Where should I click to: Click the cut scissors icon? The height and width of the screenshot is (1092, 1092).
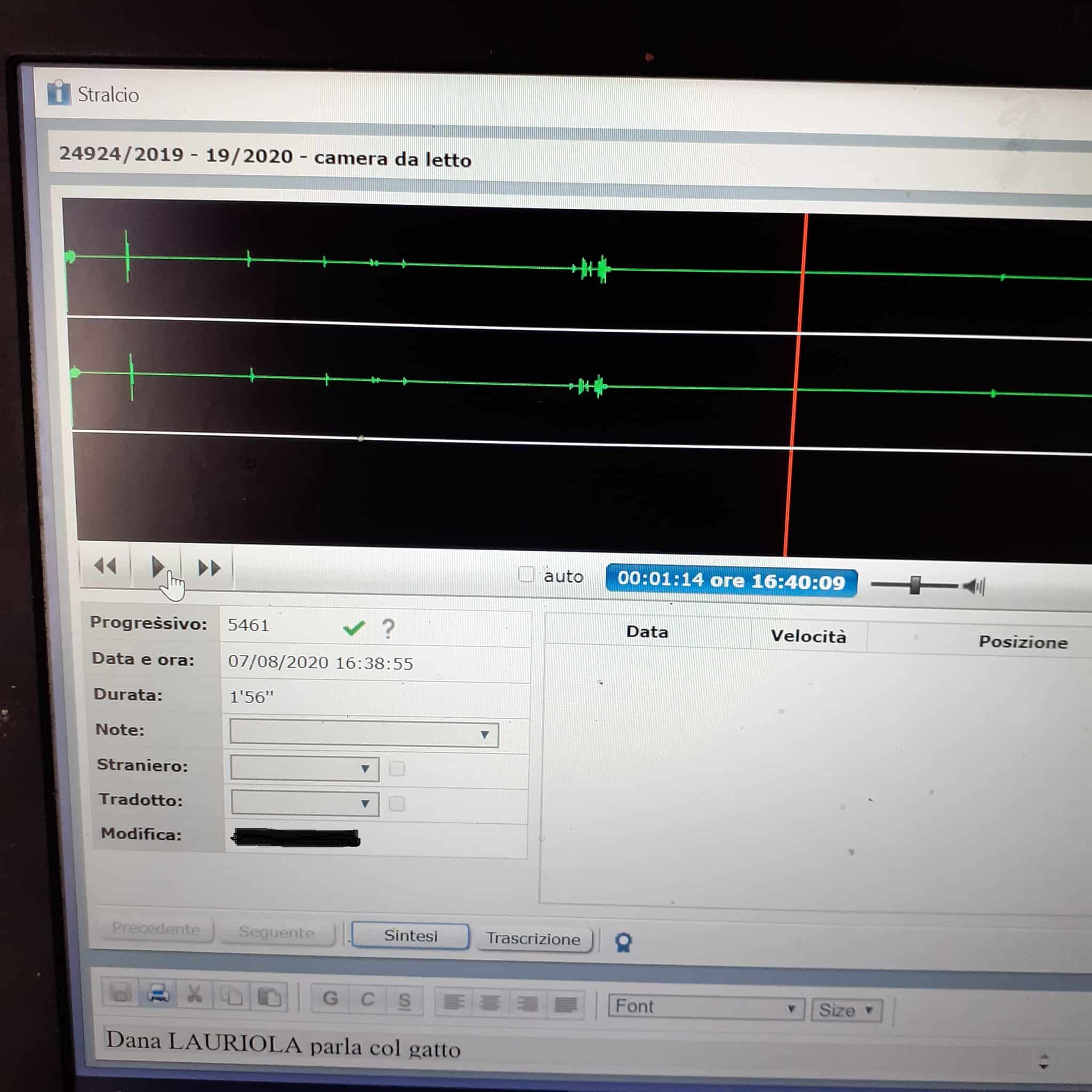(x=195, y=995)
